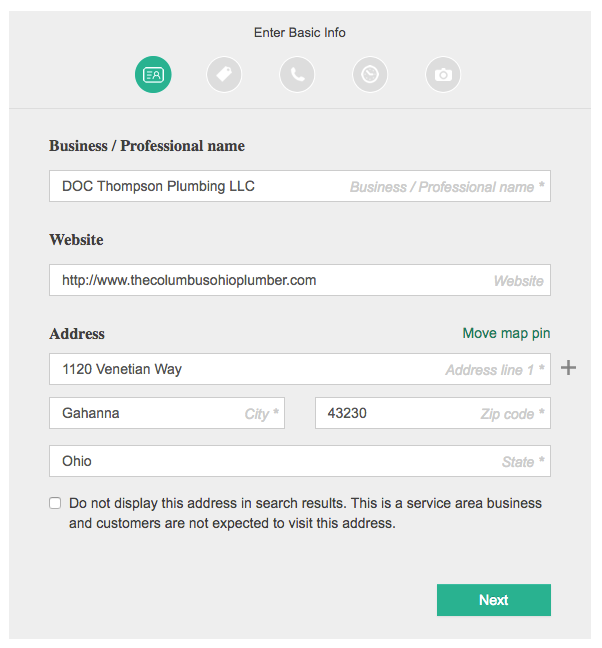Click the Business / Professional name heading
602x648 pixels.
[x=147, y=146]
